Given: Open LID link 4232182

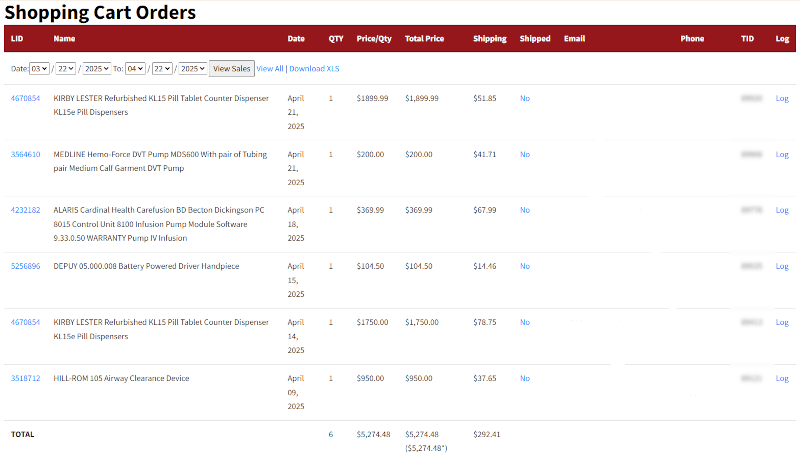Looking at the screenshot, I should point(26,210).
